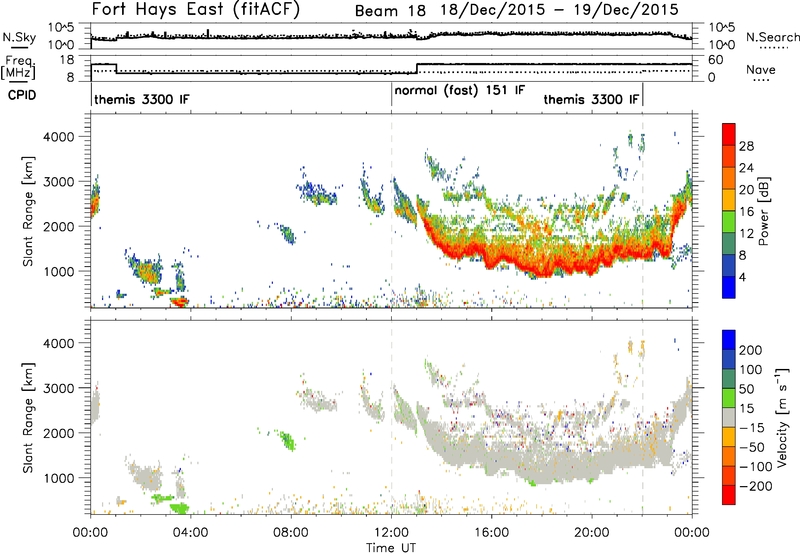Pick the bright green segment of Velocity colorbar
This screenshot has height=554, width=800.
(x=729, y=398)
